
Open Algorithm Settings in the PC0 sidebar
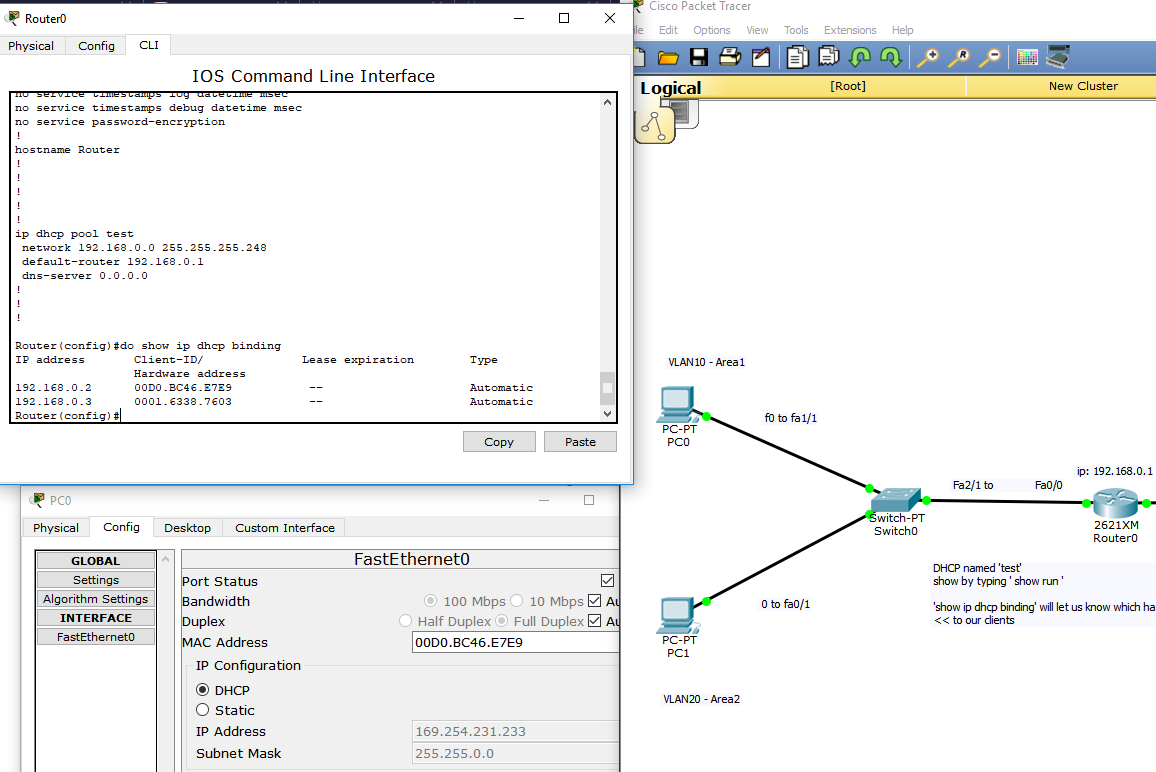pos(95,599)
